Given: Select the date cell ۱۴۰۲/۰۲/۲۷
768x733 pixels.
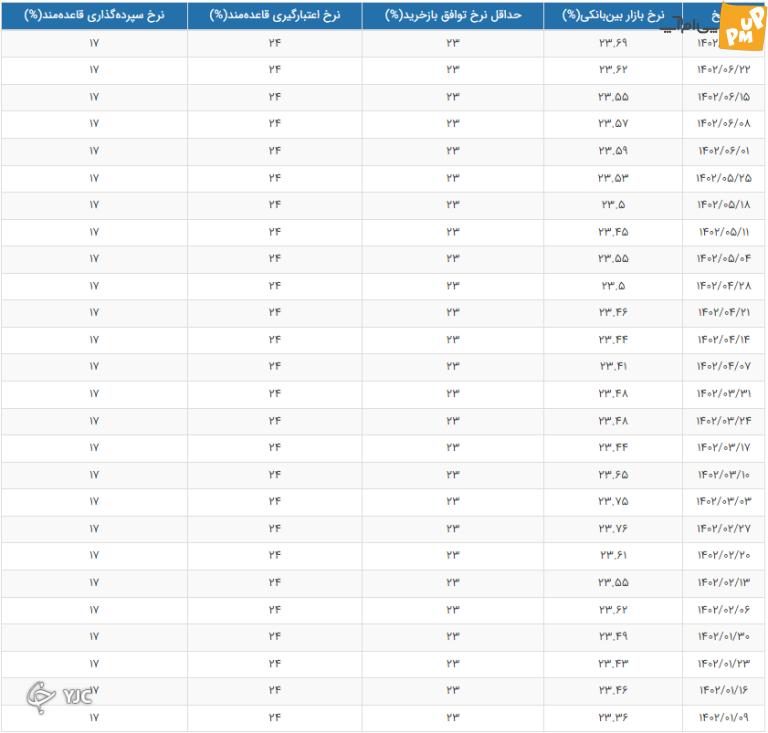Looking at the screenshot, I should 724,529.
